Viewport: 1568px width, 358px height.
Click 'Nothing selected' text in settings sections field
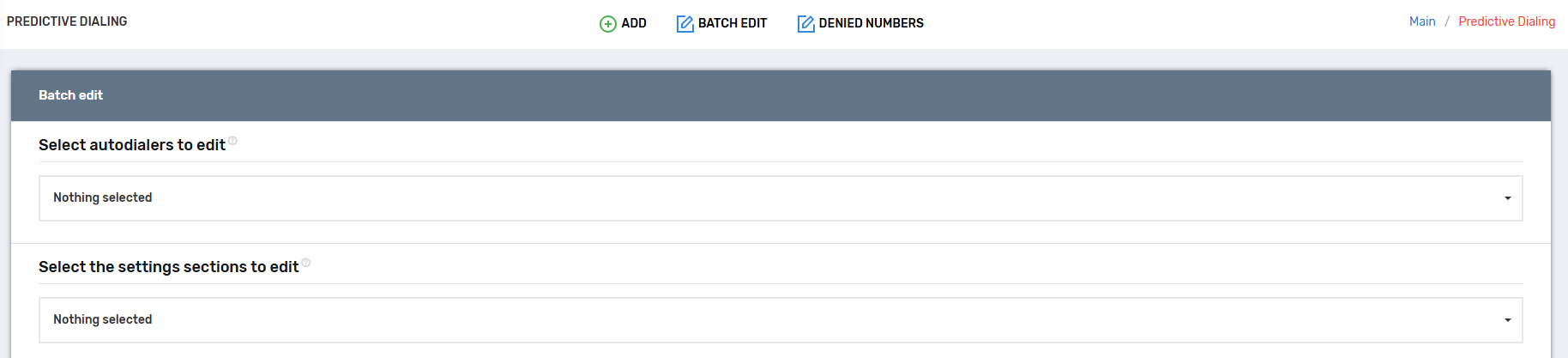click(x=102, y=319)
